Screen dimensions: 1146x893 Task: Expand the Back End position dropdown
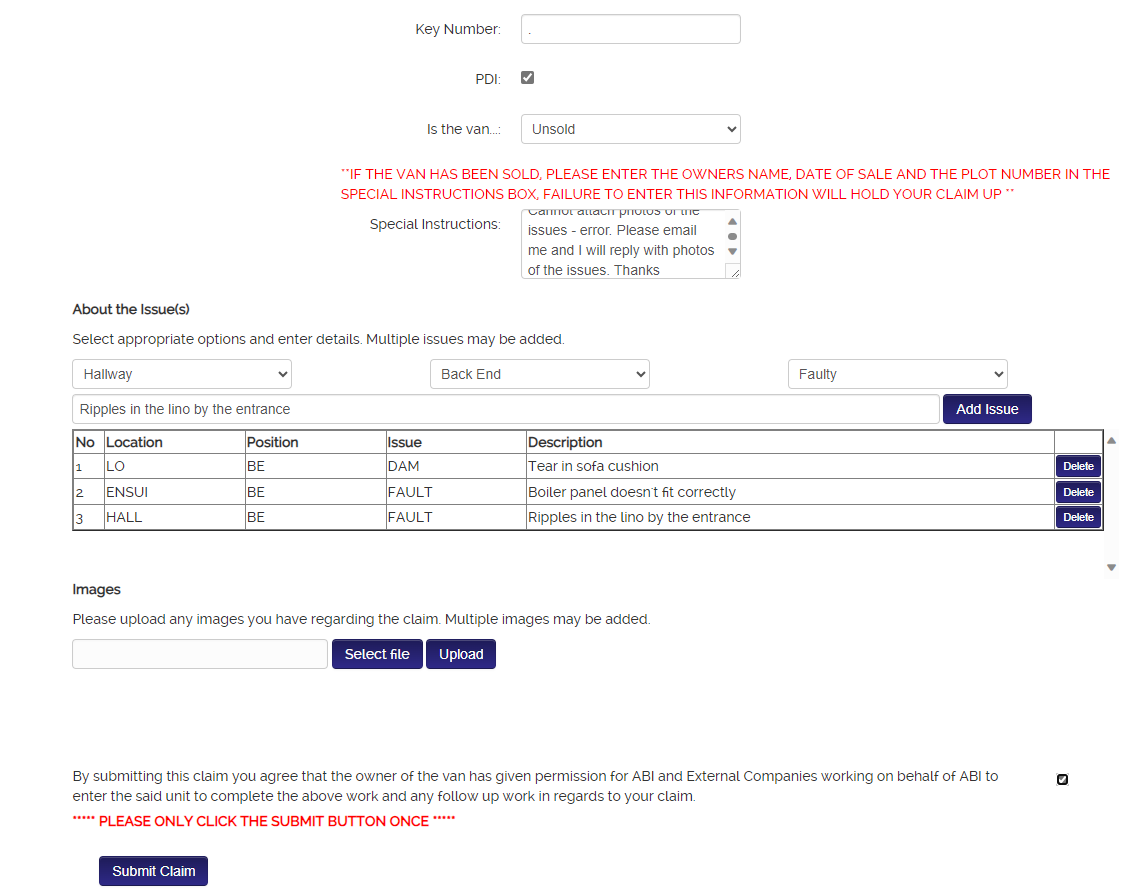click(x=540, y=374)
